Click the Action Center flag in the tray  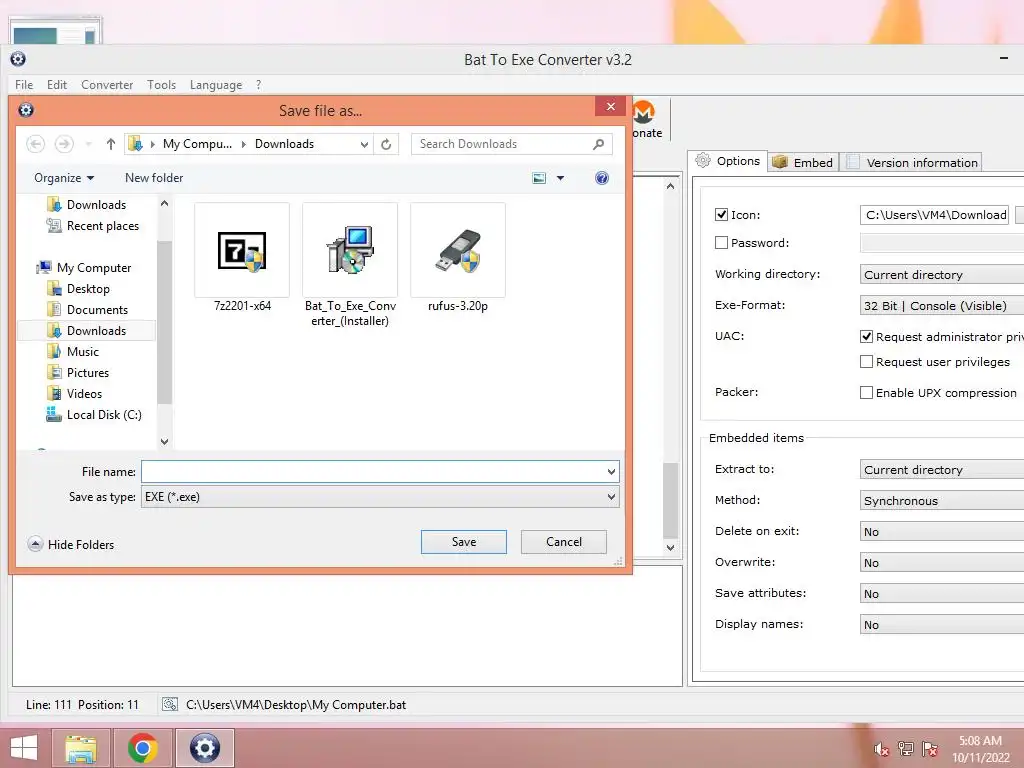930,748
